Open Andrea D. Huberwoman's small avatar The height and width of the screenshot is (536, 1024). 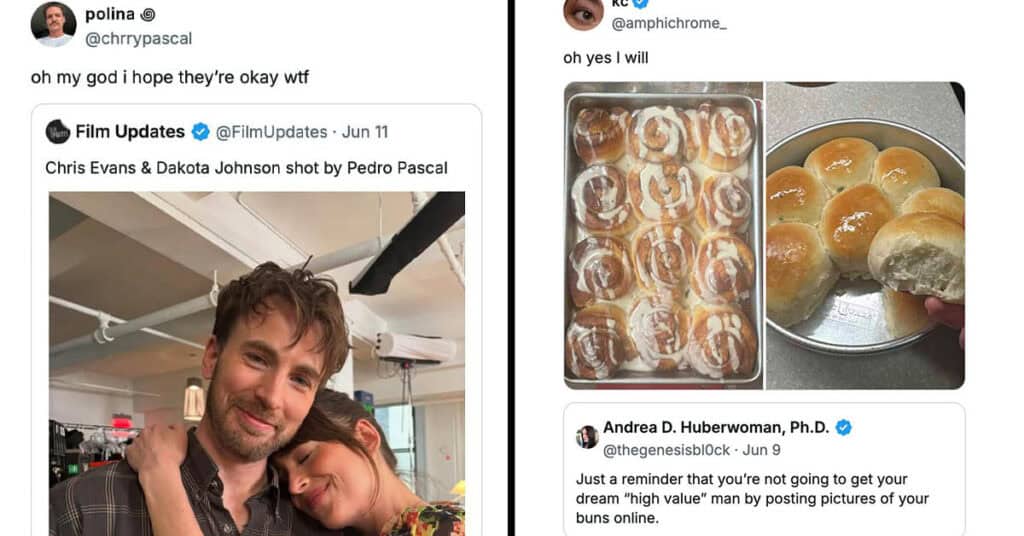click(x=587, y=437)
